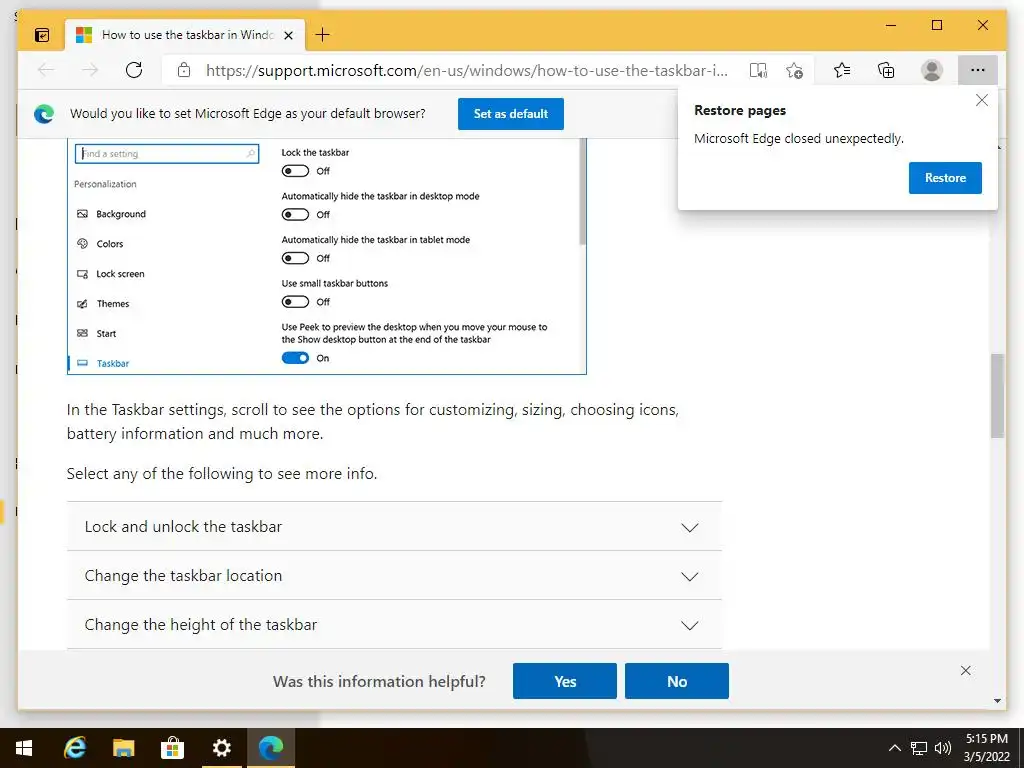The image size is (1024, 768).
Task: Click the Edge logo in default browser bar
Action: (44, 114)
